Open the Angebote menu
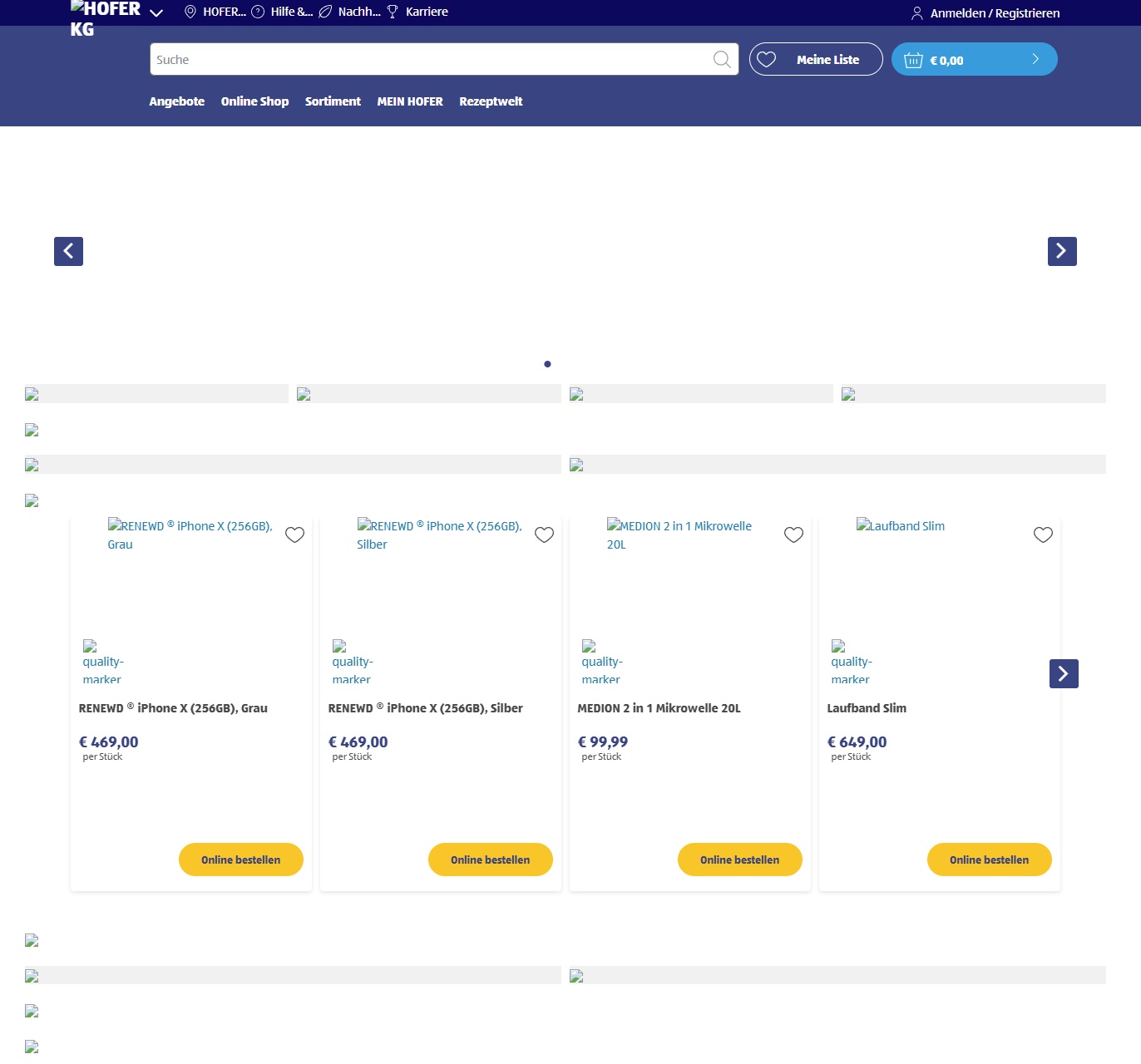Viewport: 1141px width, 1064px height. 177,101
